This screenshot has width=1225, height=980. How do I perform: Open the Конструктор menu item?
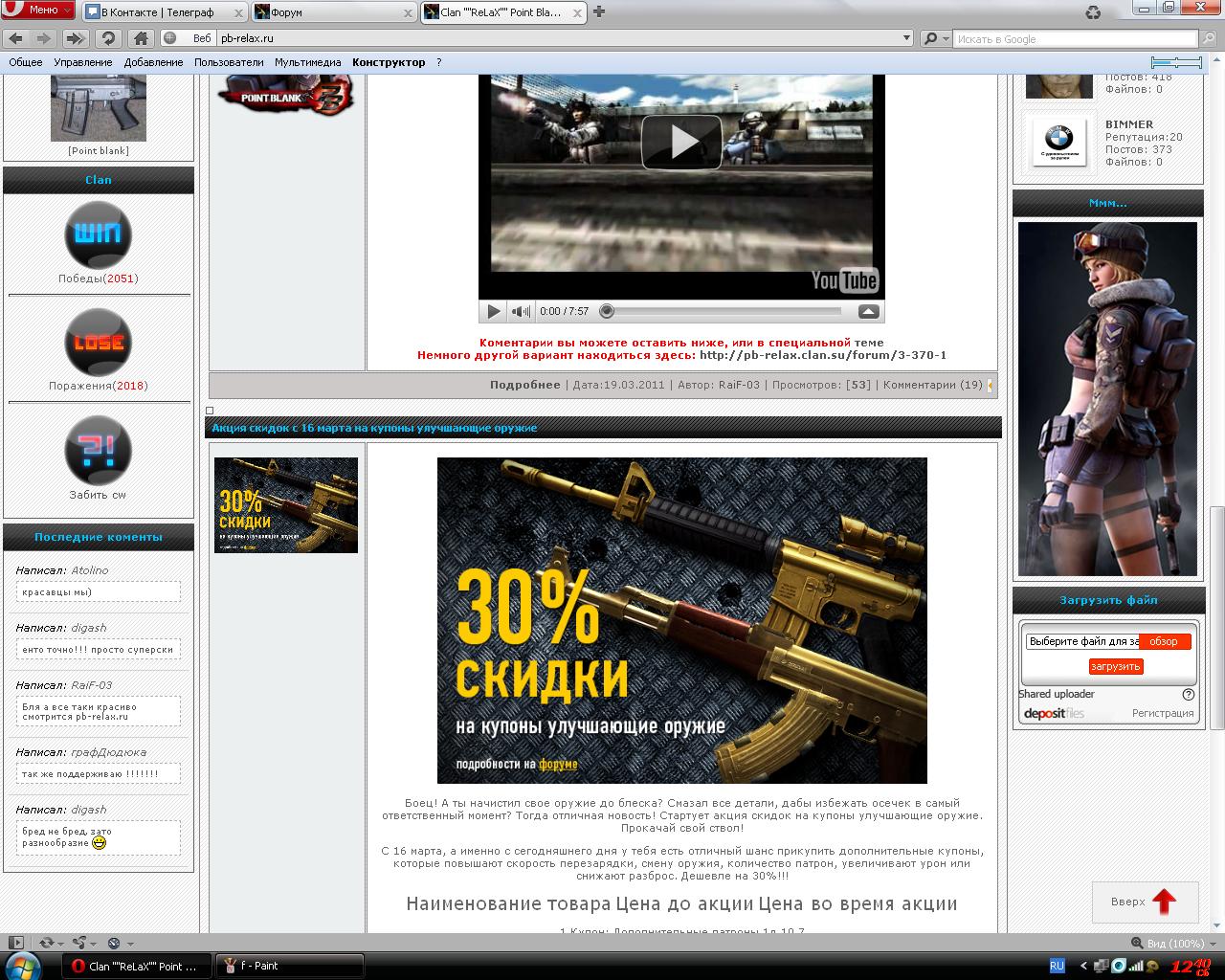click(388, 62)
